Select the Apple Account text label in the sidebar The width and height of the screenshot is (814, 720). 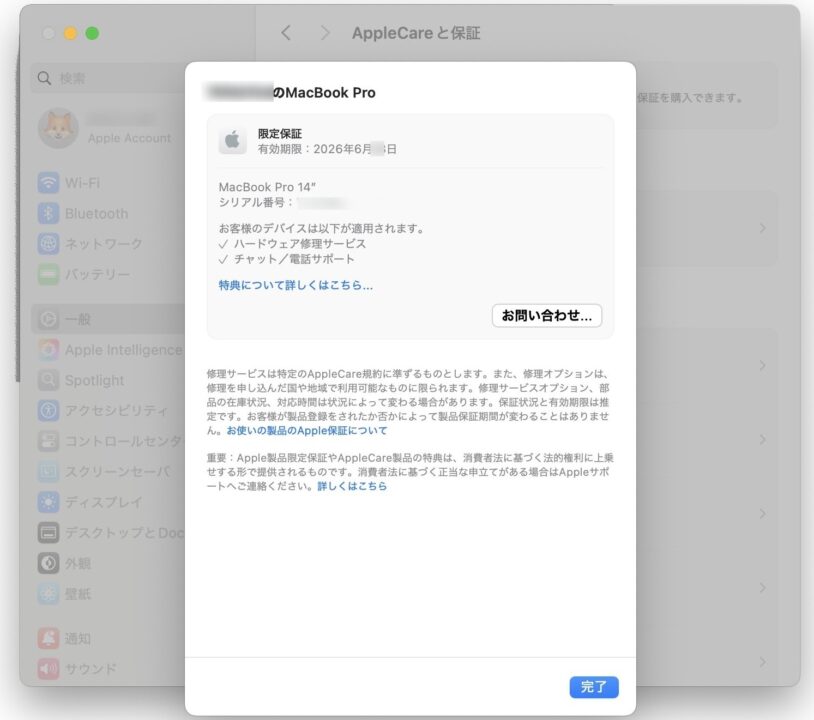click(x=129, y=138)
